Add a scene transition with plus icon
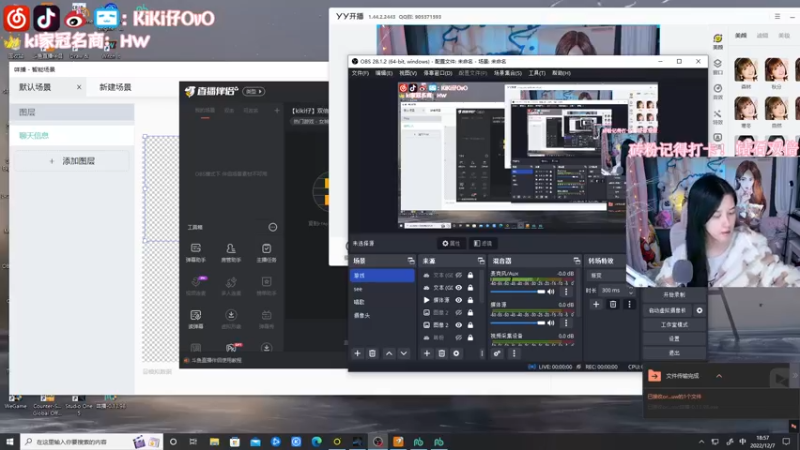 pos(595,304)
